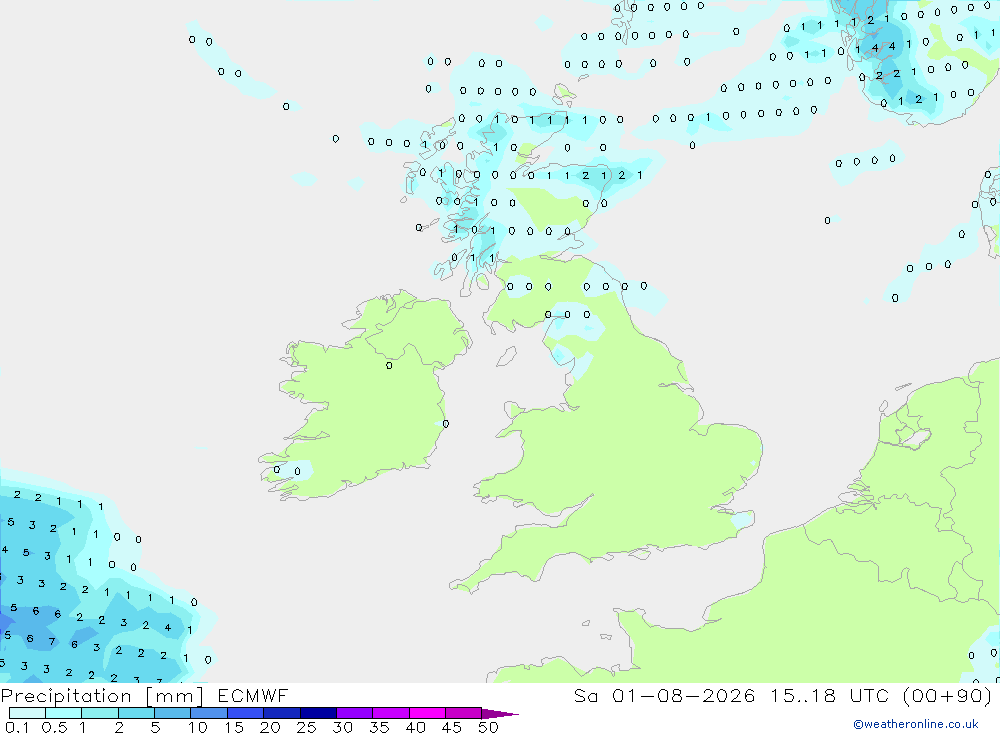Screen dimensions: 1000x733
Task: Click the legend scale label "0.1"
Action: pos(17,727)
